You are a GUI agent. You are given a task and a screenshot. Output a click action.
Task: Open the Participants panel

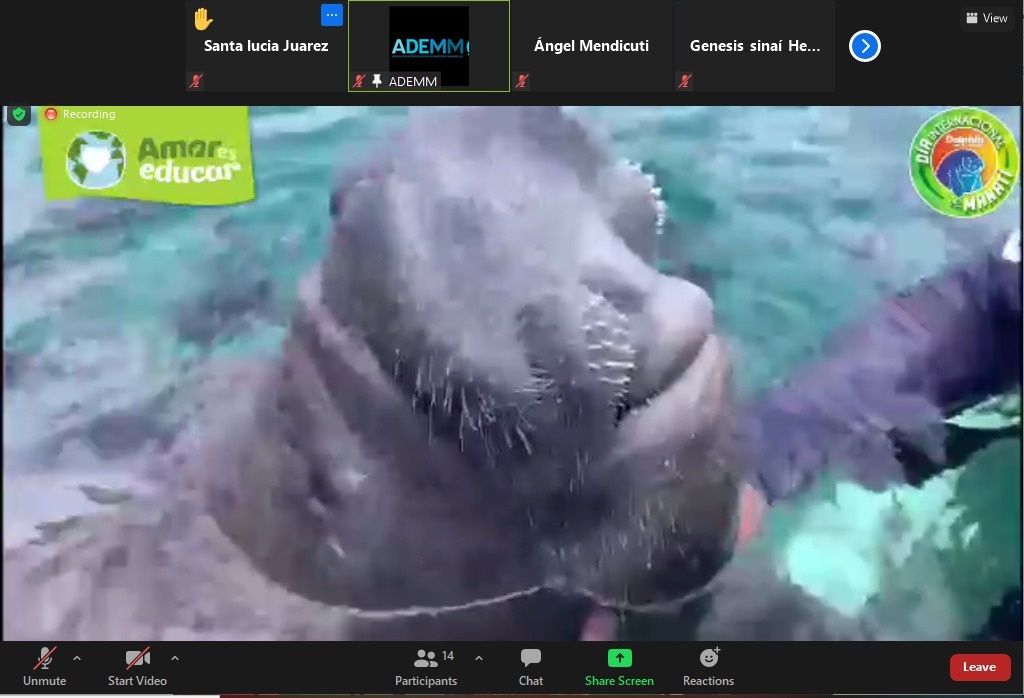426,667
